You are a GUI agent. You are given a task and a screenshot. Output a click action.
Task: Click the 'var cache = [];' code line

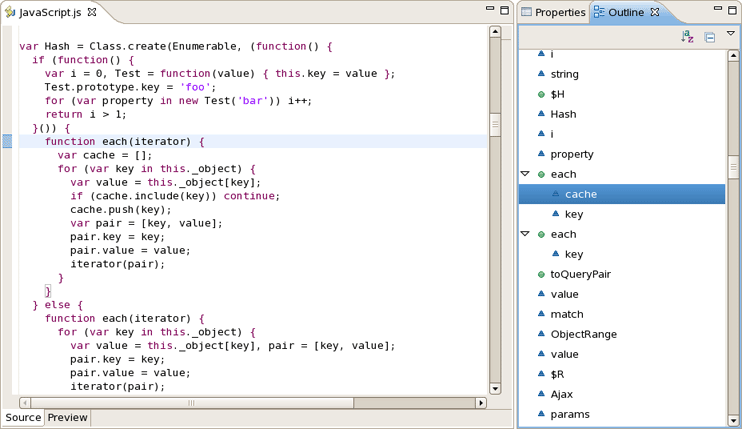click(x=105, y=155)
